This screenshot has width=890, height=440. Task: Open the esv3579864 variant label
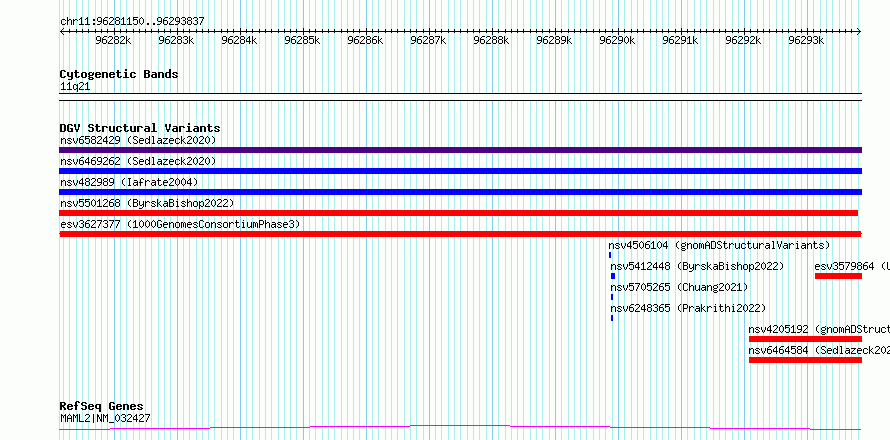[852, 266]
